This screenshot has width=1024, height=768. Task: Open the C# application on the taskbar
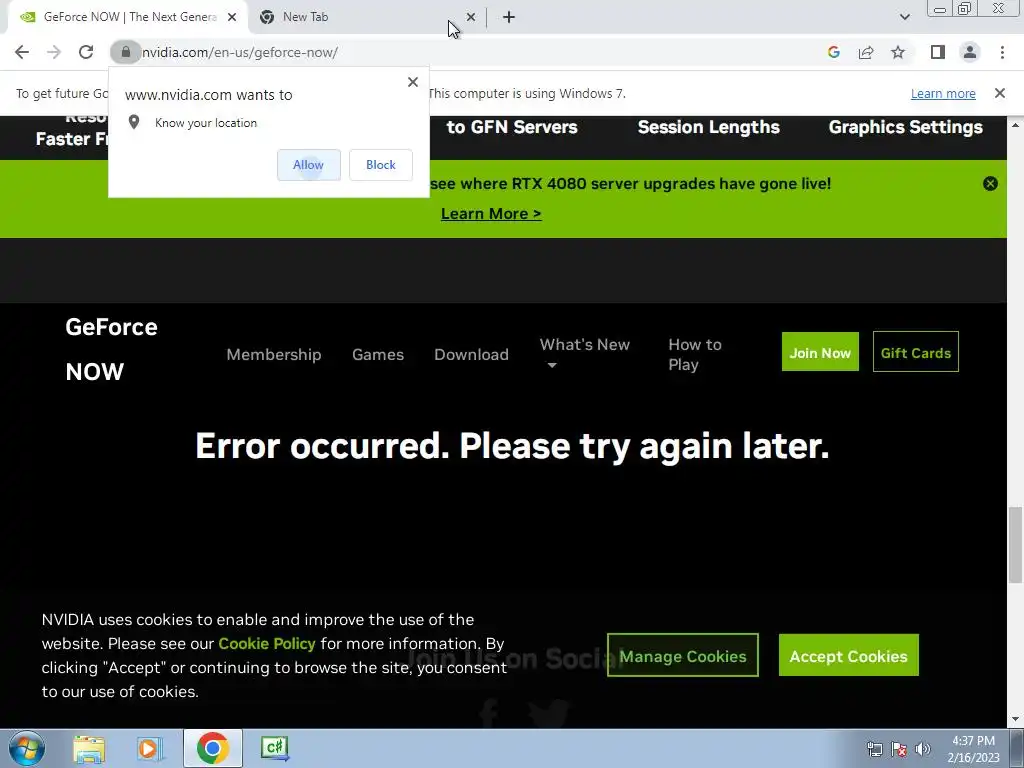(274, 748)
